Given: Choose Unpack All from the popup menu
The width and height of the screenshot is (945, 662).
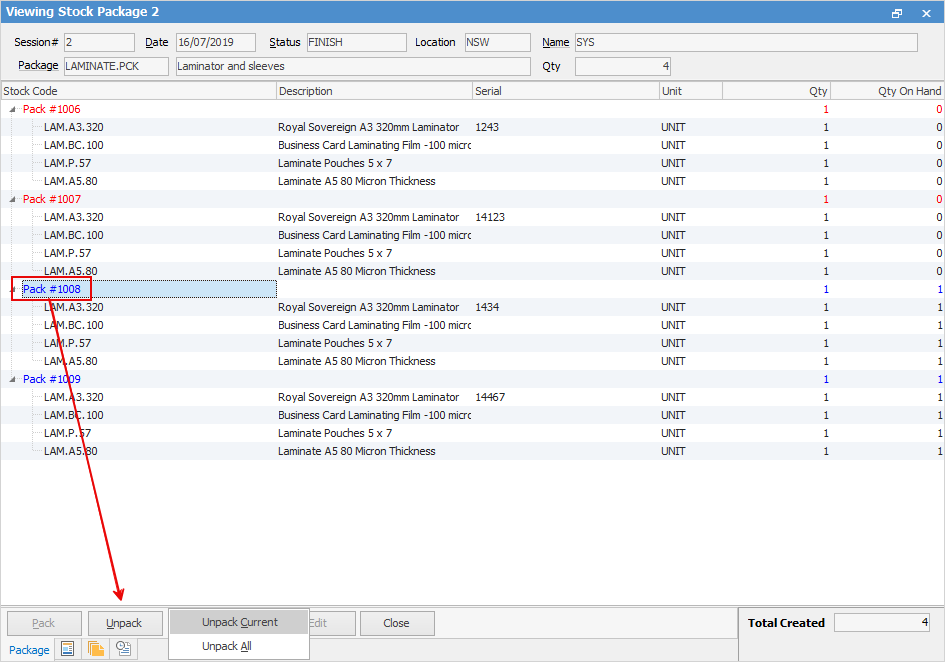Looking at the screenshot, I should tap(239, 646).
